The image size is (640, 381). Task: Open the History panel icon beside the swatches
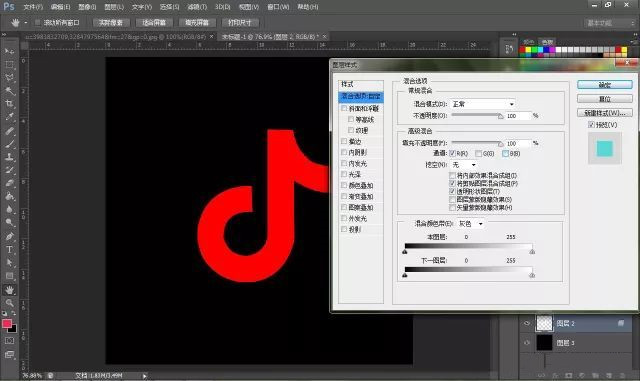[x=509, y=49]
